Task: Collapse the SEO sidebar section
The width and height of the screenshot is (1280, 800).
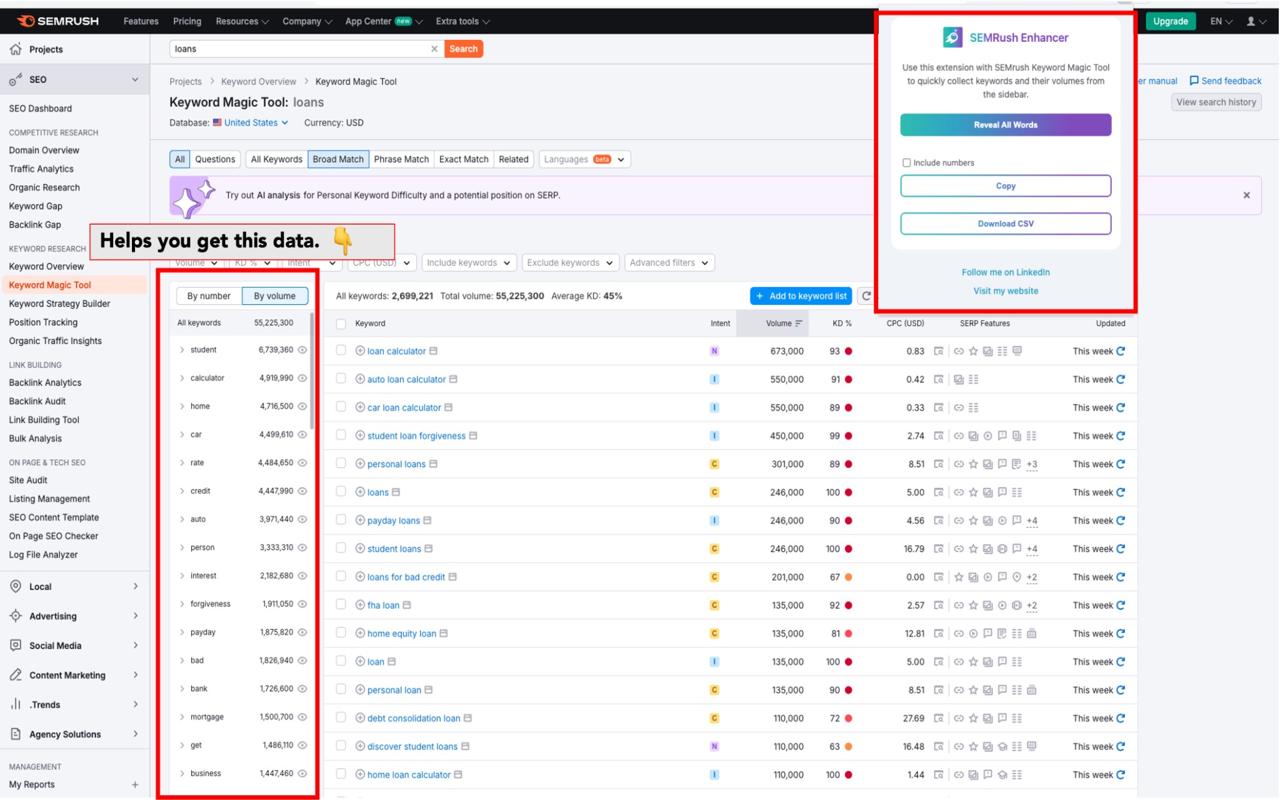Action: click(x=135, y=79)
